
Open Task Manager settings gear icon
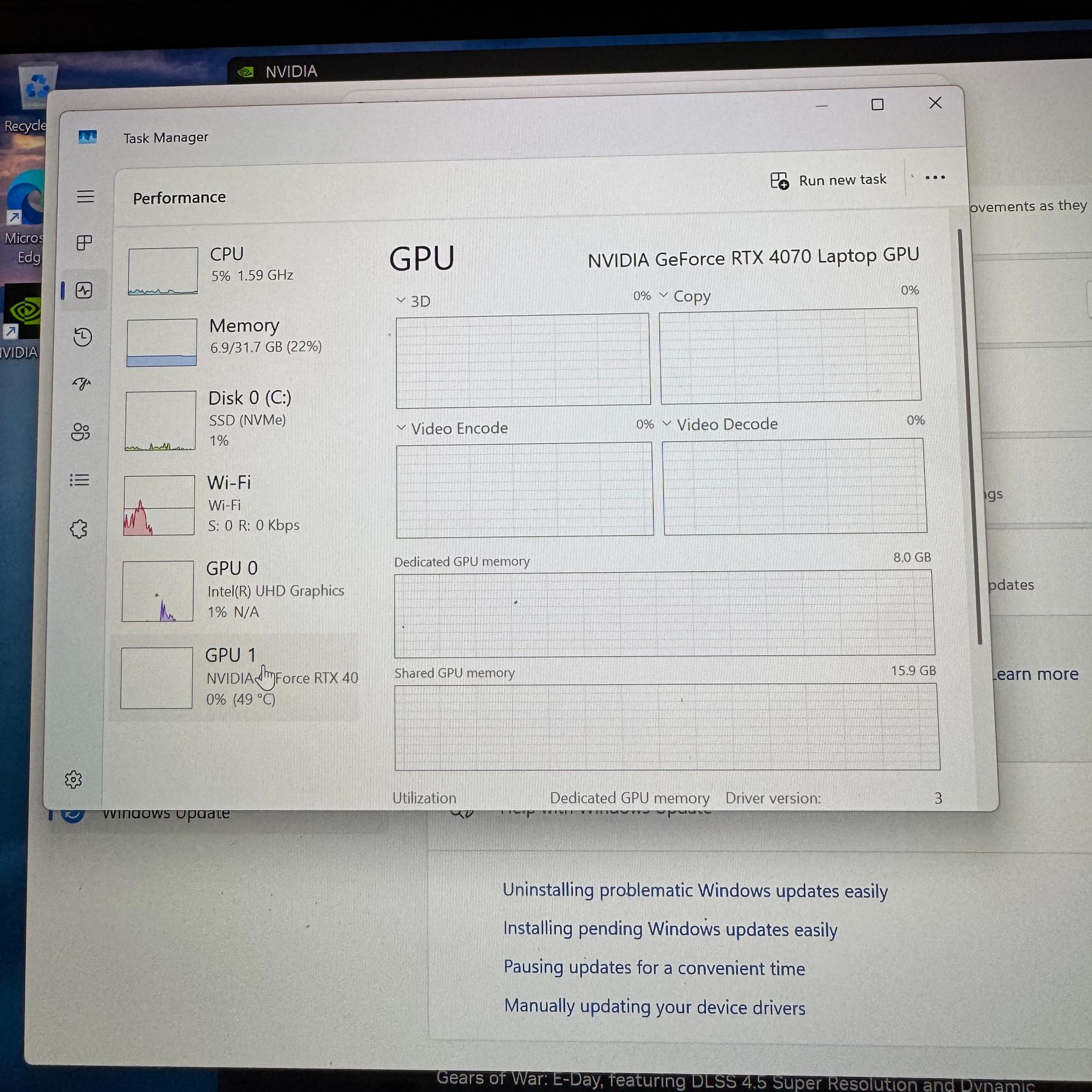pos(74,780)
